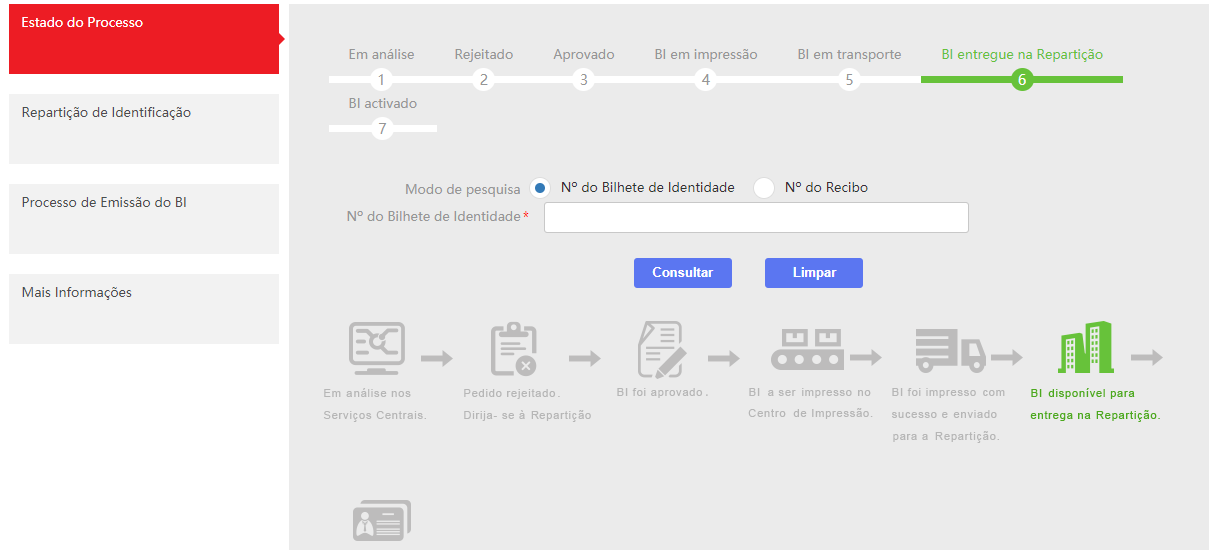Screen dimensions: 1218x550
Task: Click step 7 circle 'BI activado'
Action: [381, 129]
